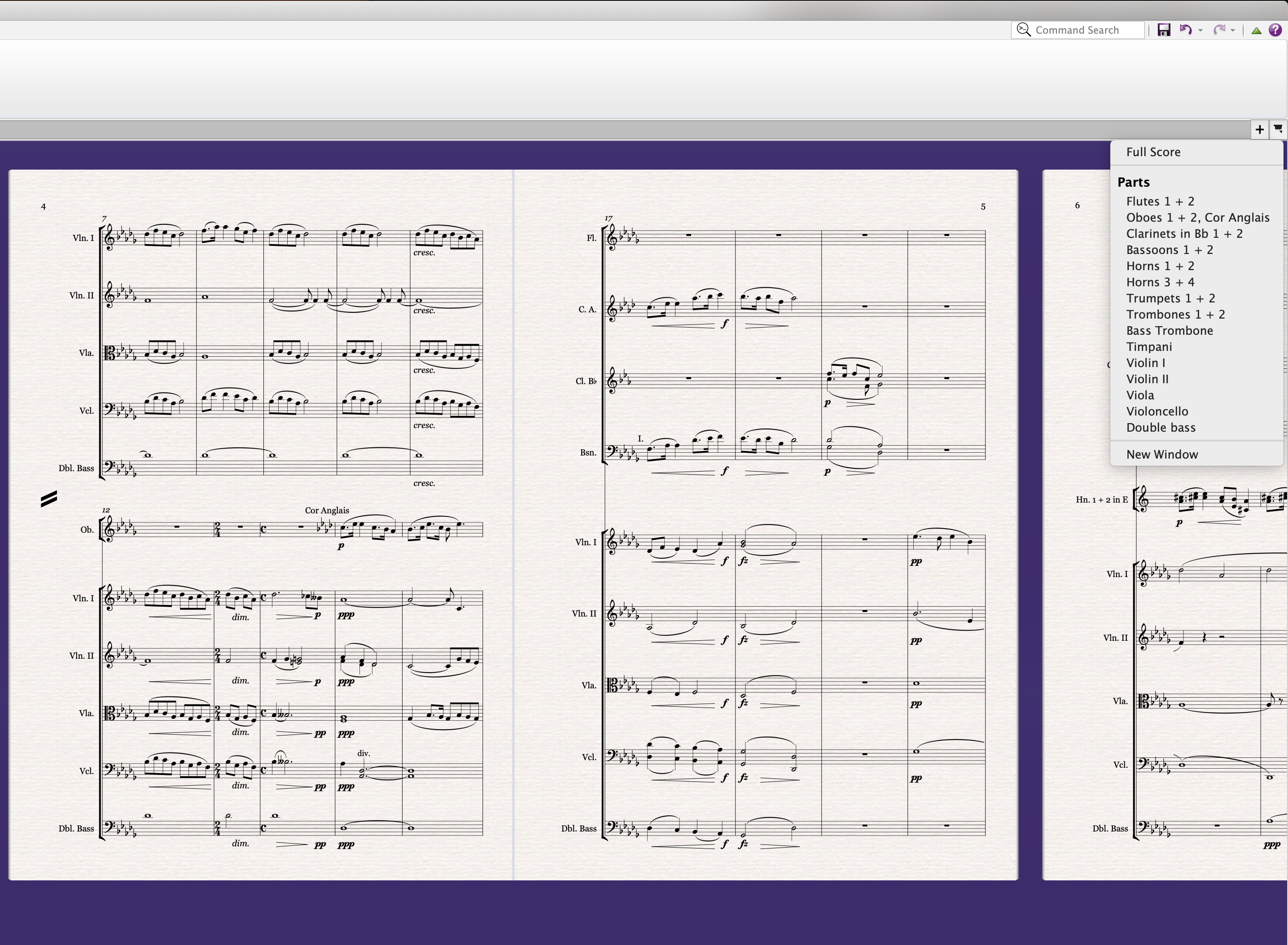
Task: Collapse ribbon with green triangle icon
Action: tap(1257, 31)
